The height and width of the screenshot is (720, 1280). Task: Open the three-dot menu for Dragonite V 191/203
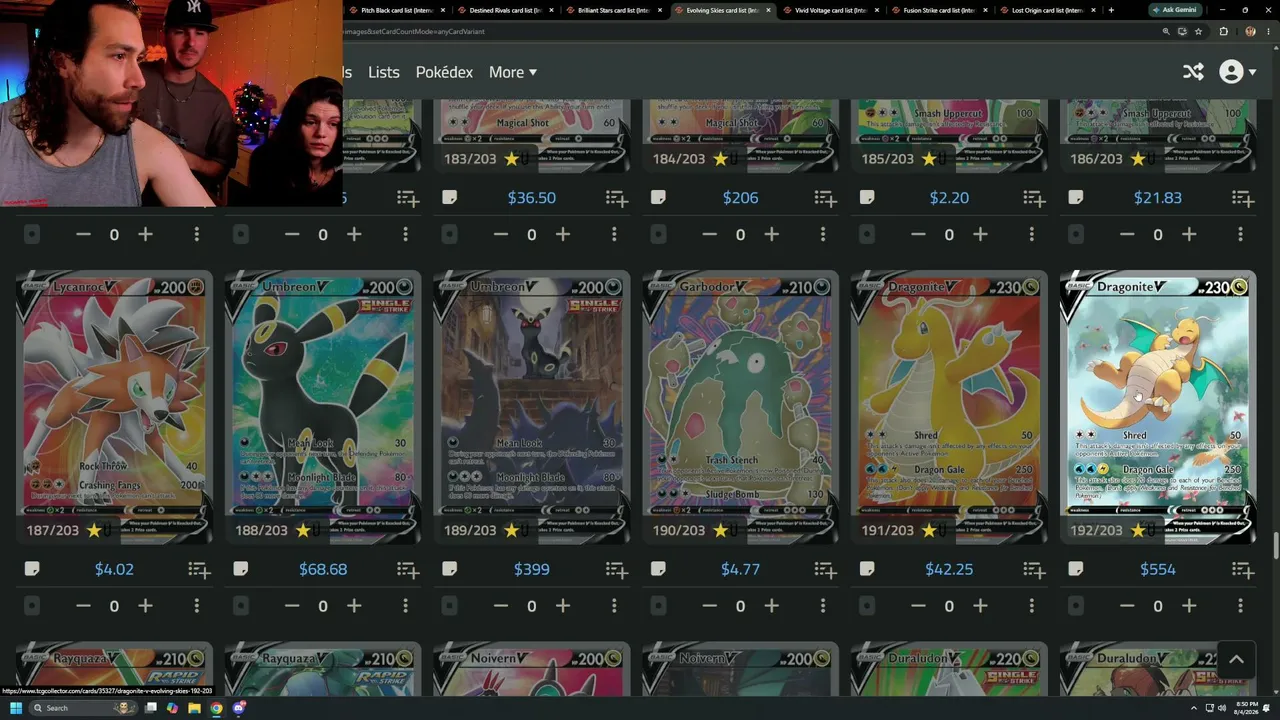(x=1032, y=606)
